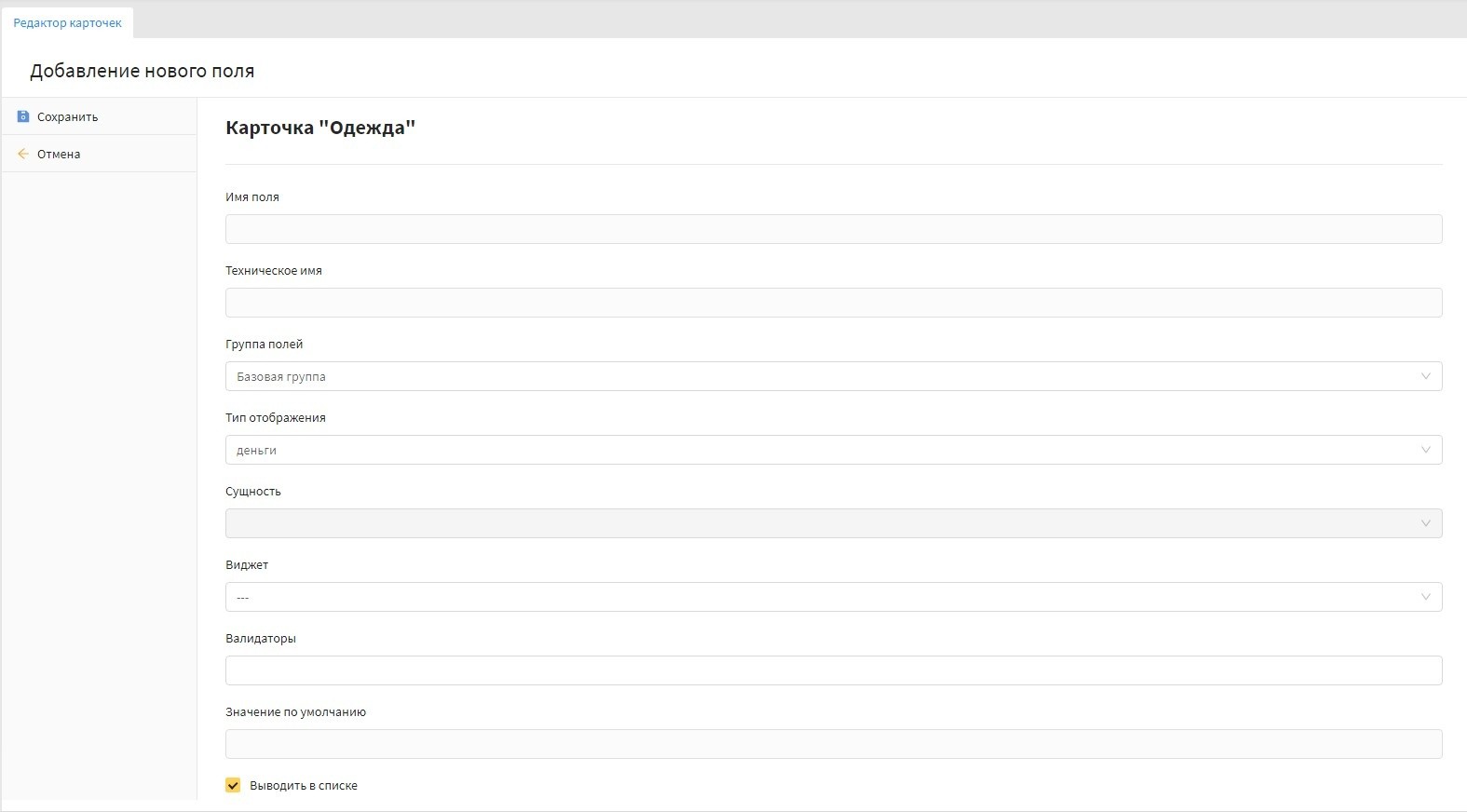Click the chevron arrow in Виджет field
Screen dimensions: 1467x812
point(1425,597)
